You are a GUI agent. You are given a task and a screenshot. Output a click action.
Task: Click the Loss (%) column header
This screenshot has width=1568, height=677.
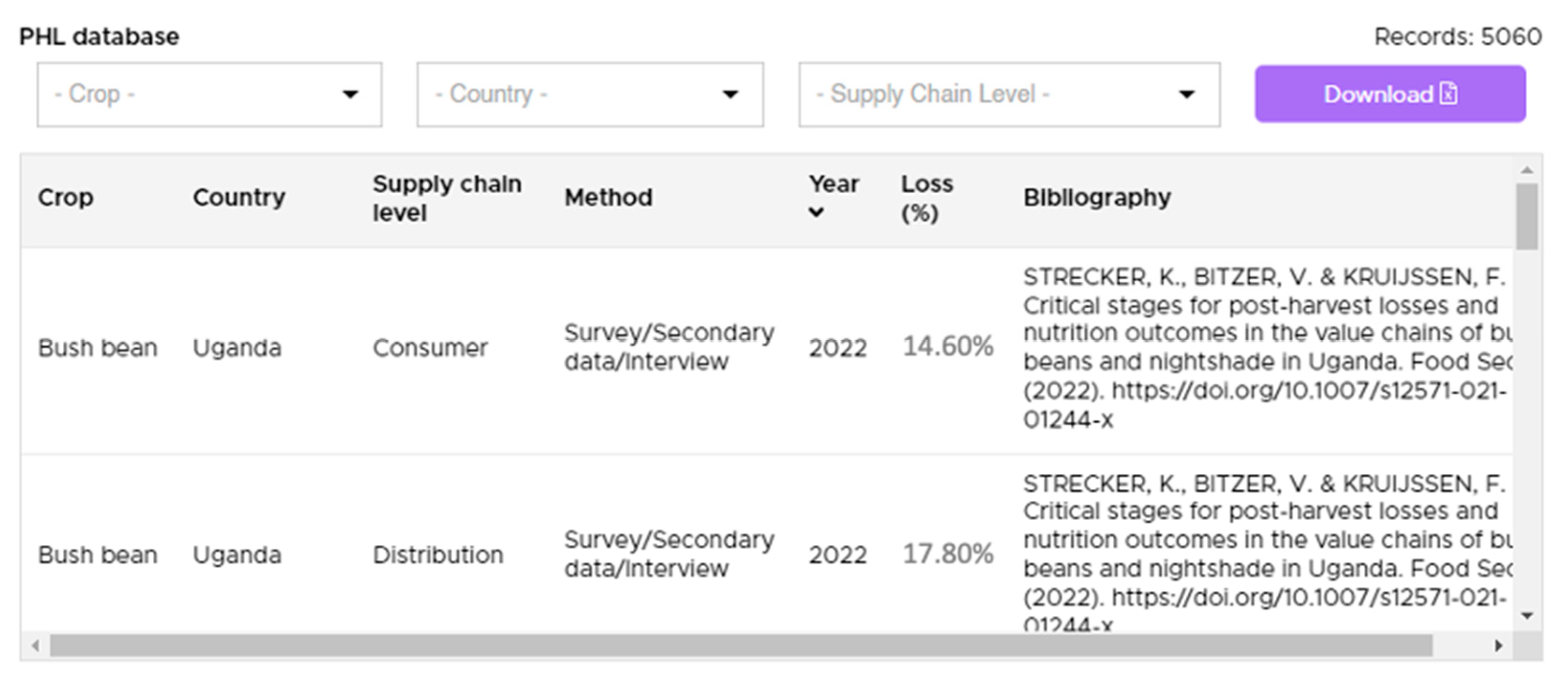pos(927,198)
